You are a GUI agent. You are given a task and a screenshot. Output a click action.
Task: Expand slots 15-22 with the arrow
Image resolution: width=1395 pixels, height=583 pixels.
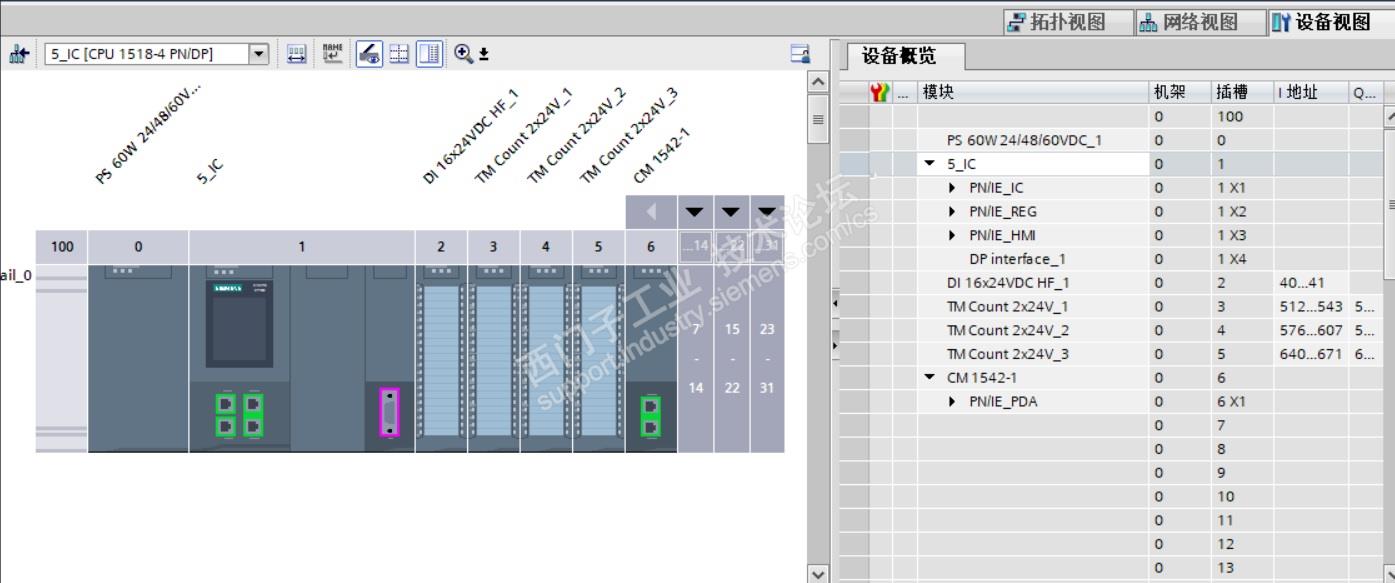point(732,212)
